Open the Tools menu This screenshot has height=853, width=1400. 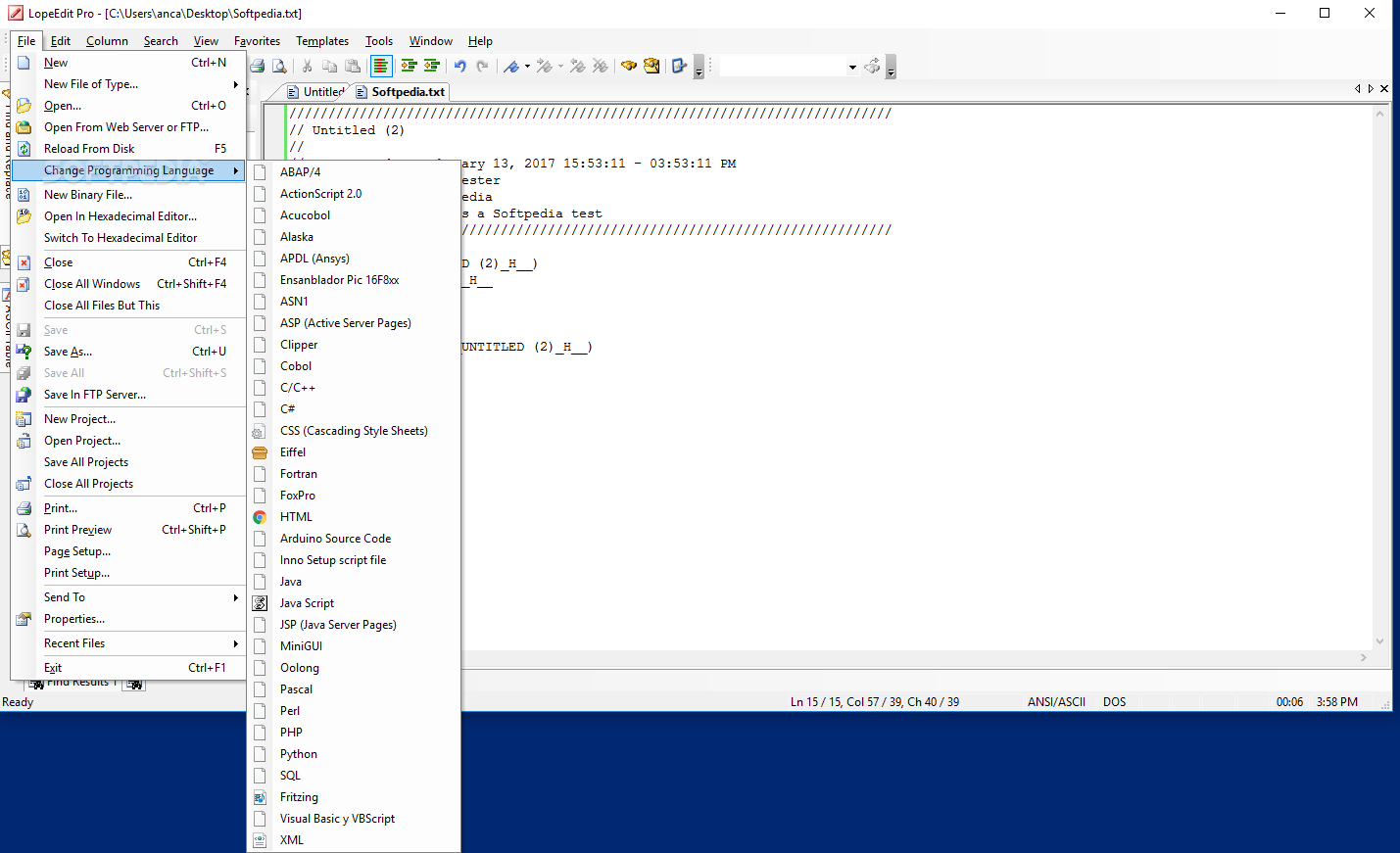click(x=379, y=41)
